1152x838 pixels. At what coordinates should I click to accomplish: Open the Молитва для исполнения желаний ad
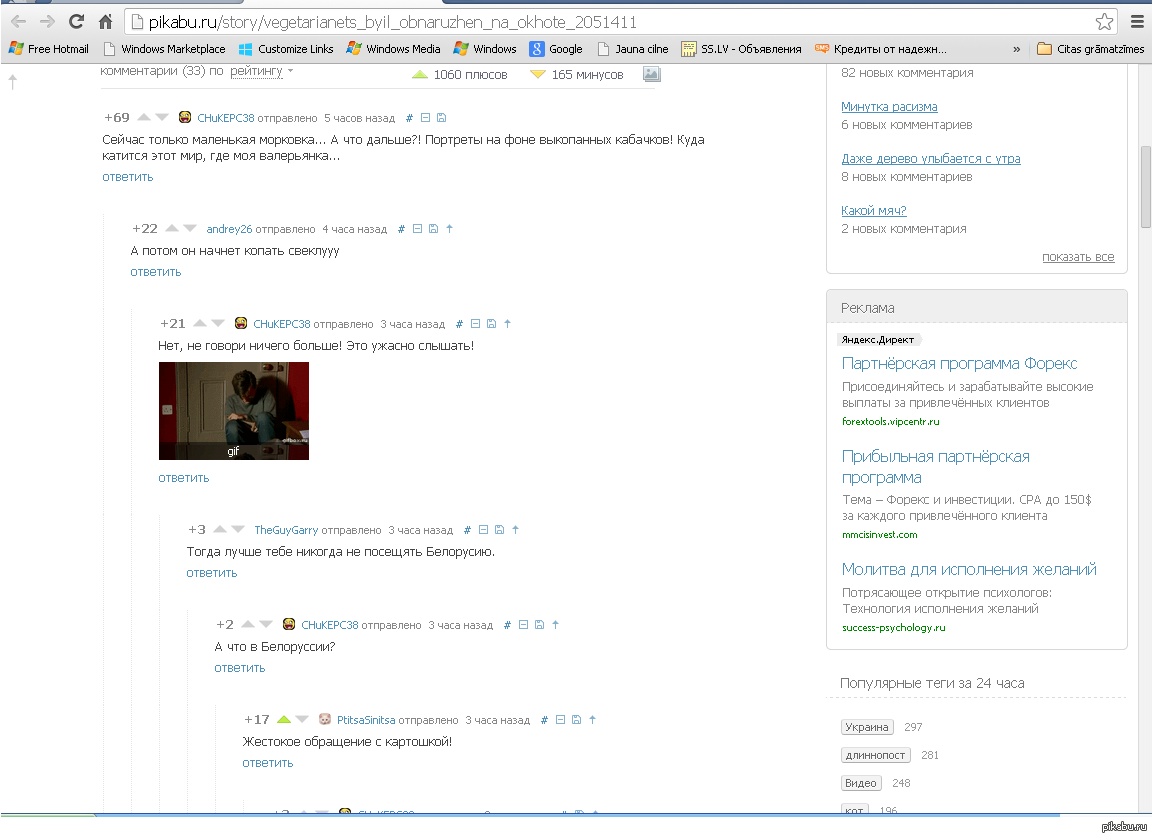pyautogui.click(x=969, y=569)
